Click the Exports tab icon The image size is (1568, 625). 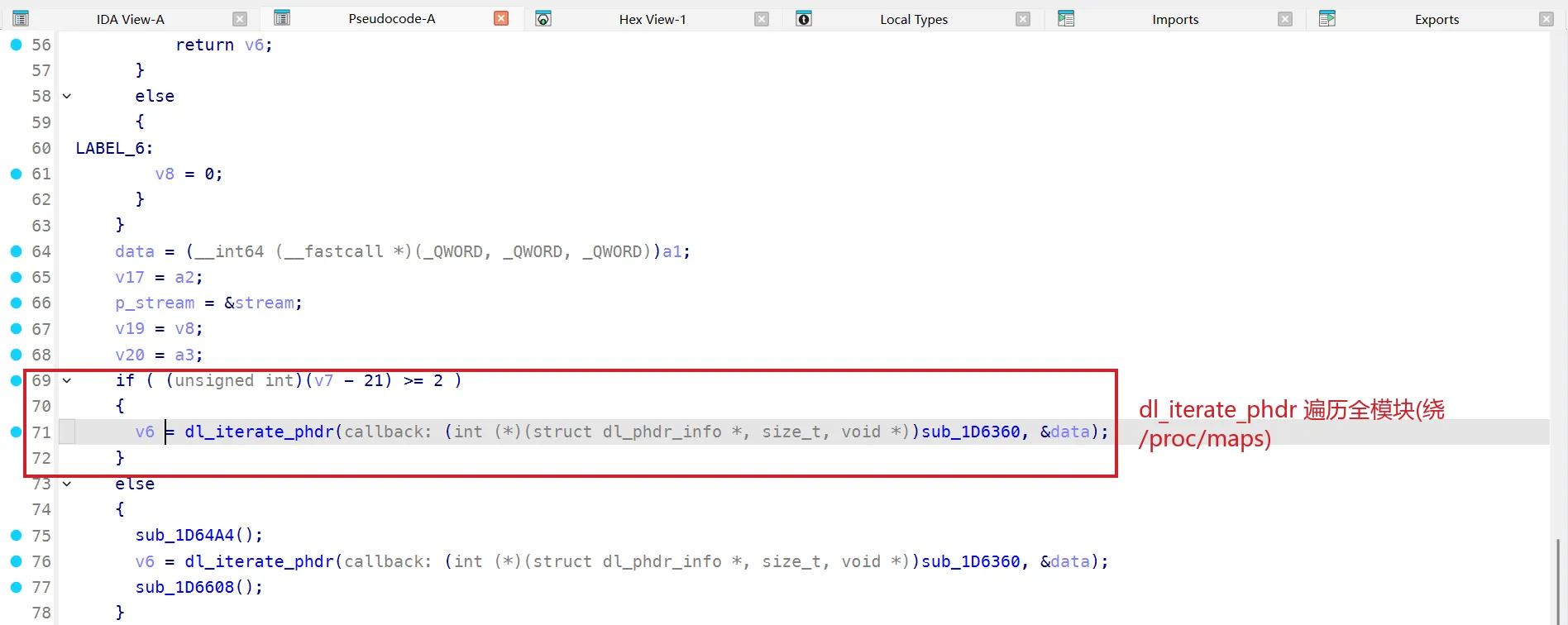(x=1327, y=18)
